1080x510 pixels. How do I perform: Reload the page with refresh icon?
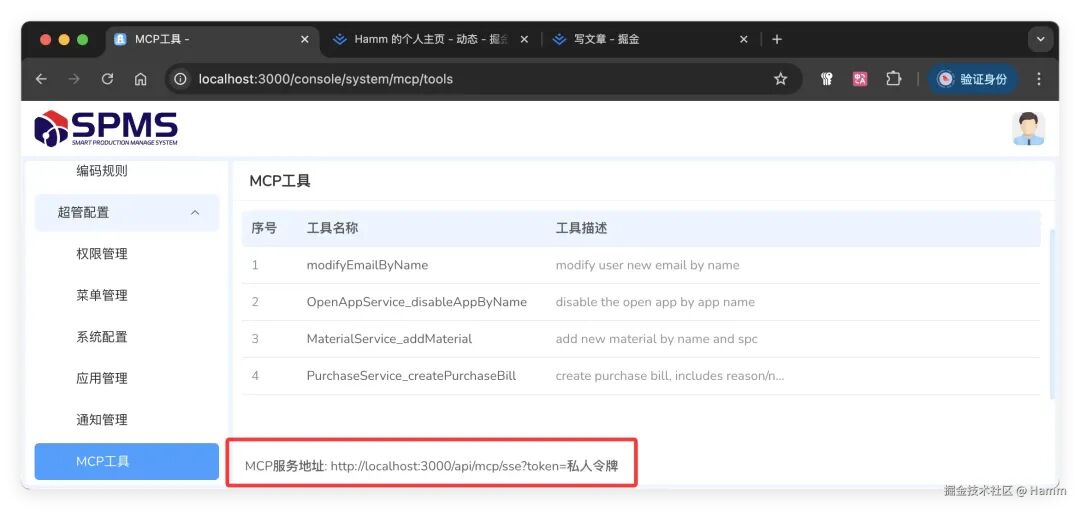tap(107, 79)
